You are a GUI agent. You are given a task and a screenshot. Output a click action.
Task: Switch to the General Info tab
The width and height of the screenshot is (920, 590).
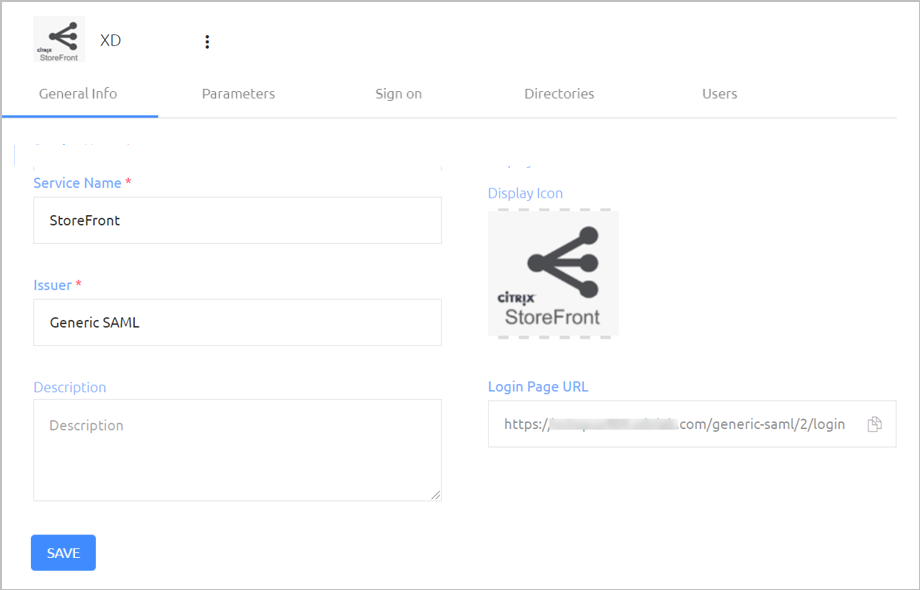(x=78, y=94)
